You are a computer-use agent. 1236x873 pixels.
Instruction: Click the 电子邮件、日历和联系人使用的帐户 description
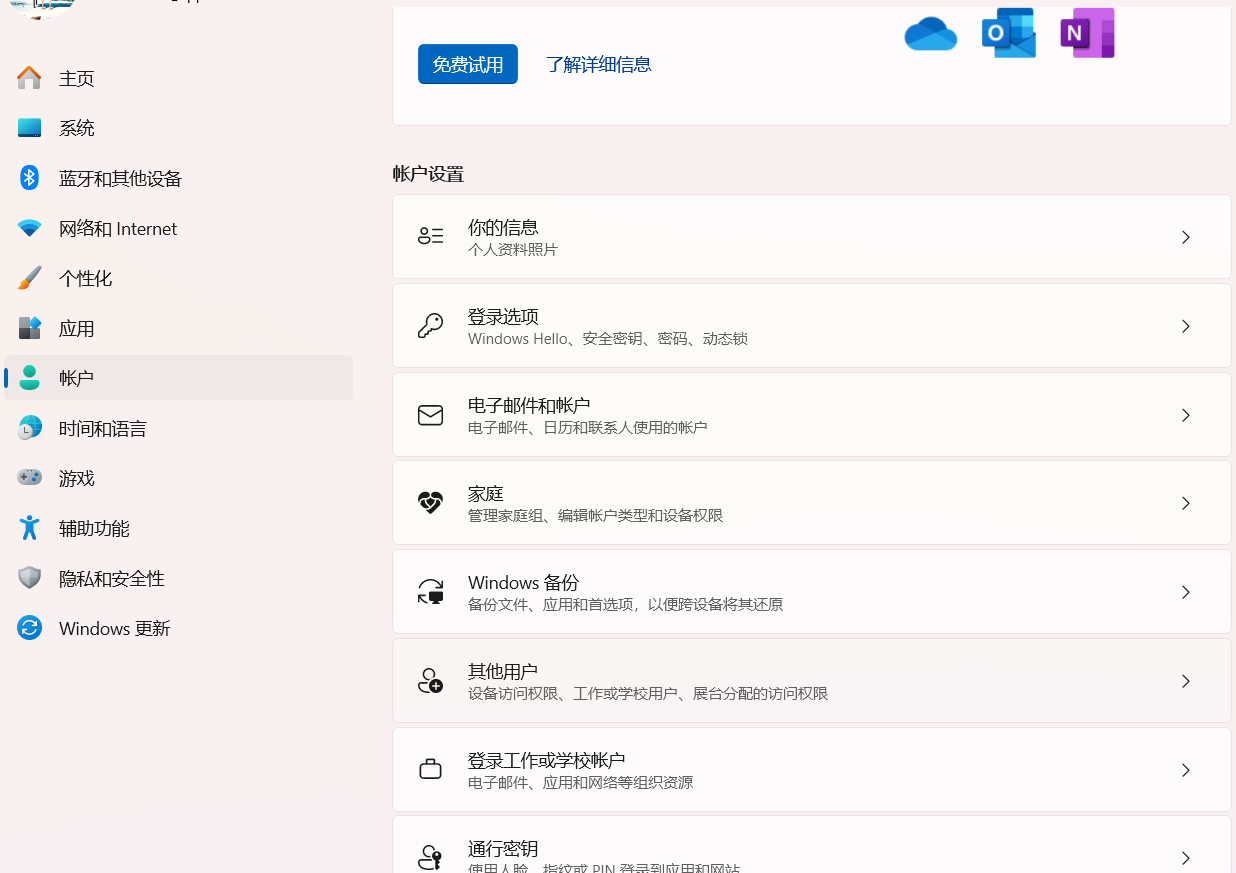pos(588,428)
